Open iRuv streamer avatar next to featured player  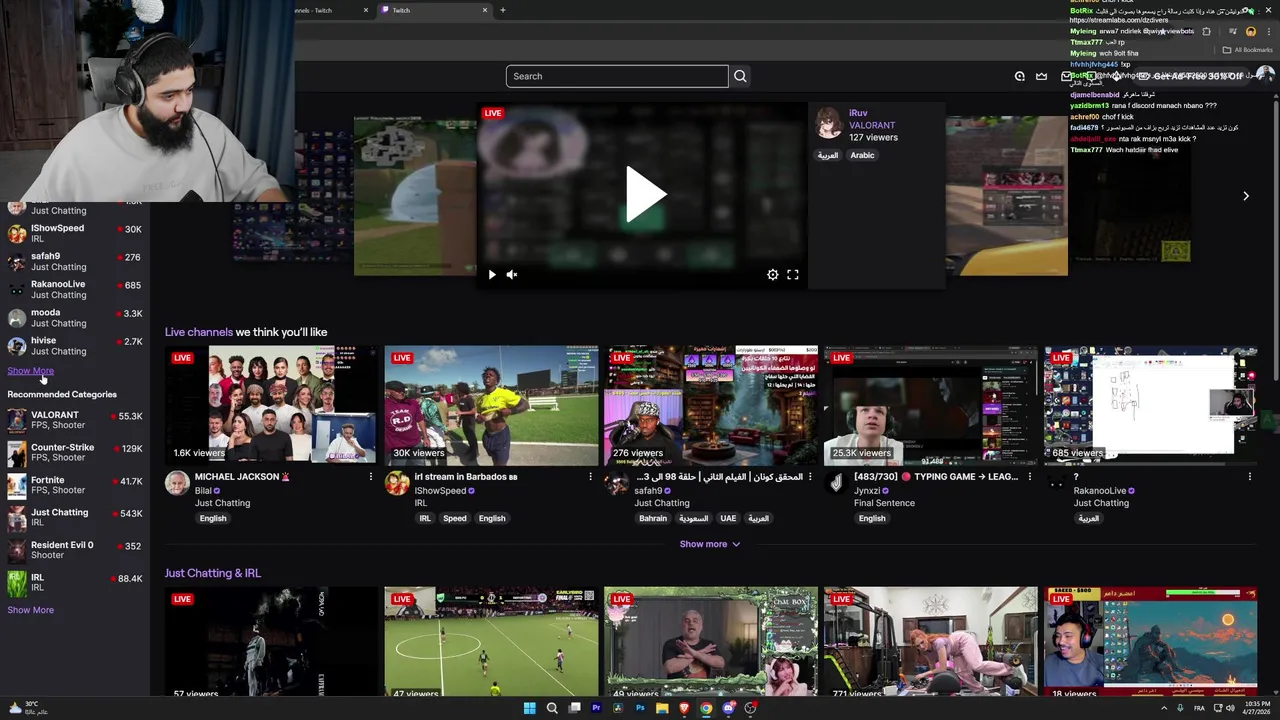pyautogui.click(x=829, y=122)
